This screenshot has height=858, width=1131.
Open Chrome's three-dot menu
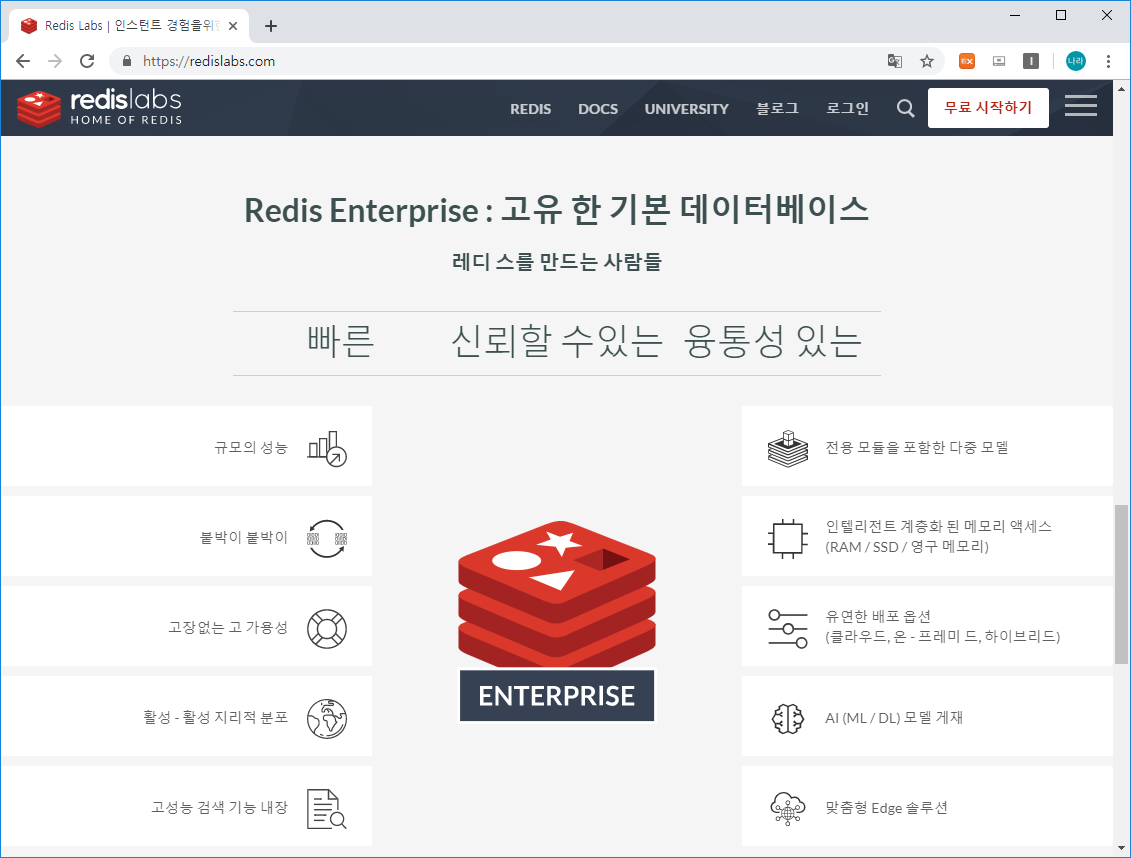tap(1108, 61)
